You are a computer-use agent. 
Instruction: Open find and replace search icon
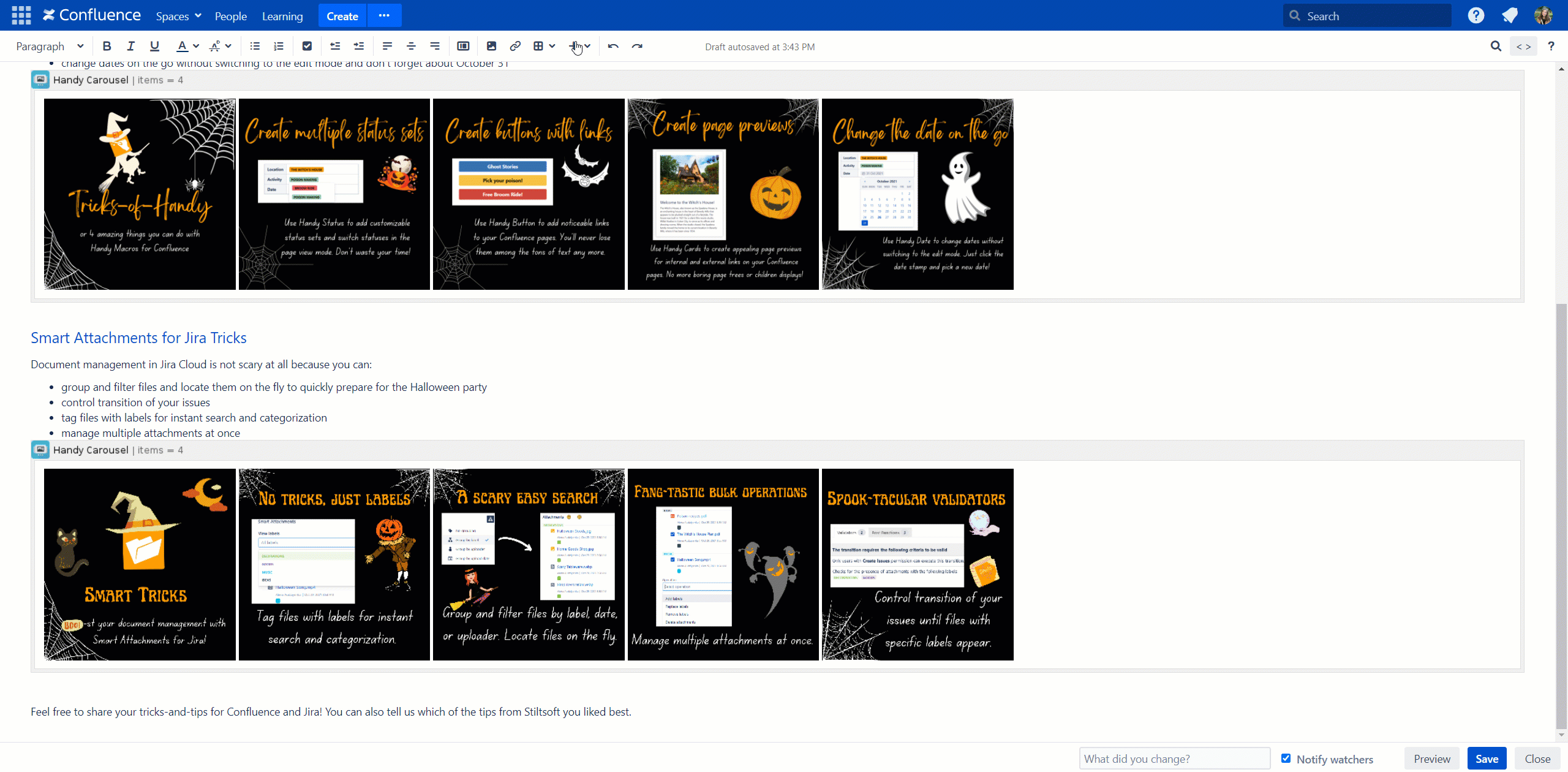(x=1496, y=46)
